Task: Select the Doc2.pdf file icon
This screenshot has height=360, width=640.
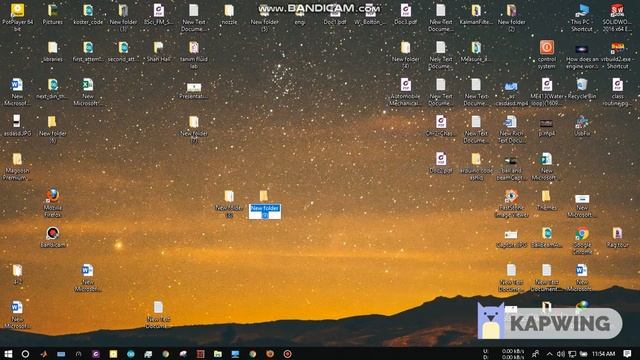Action: tap(440, 163)
